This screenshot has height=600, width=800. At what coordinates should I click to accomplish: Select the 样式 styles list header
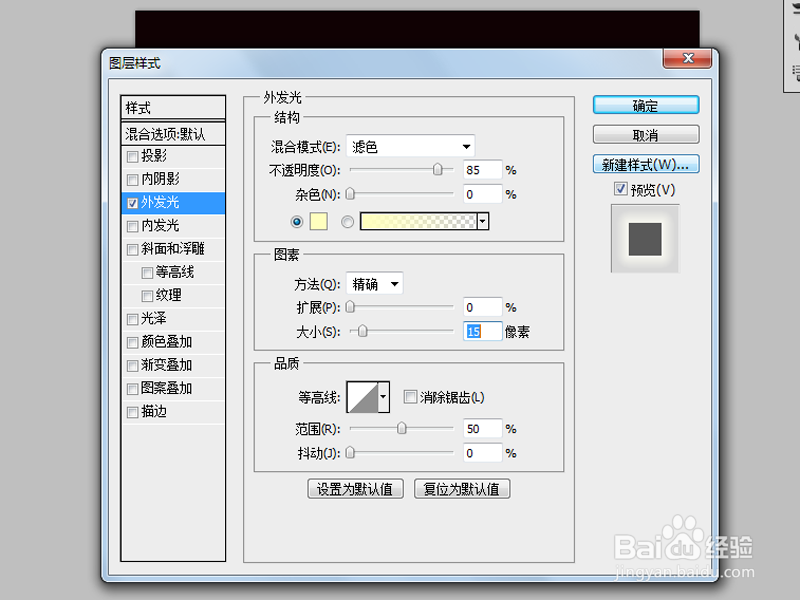pos(173,108)
